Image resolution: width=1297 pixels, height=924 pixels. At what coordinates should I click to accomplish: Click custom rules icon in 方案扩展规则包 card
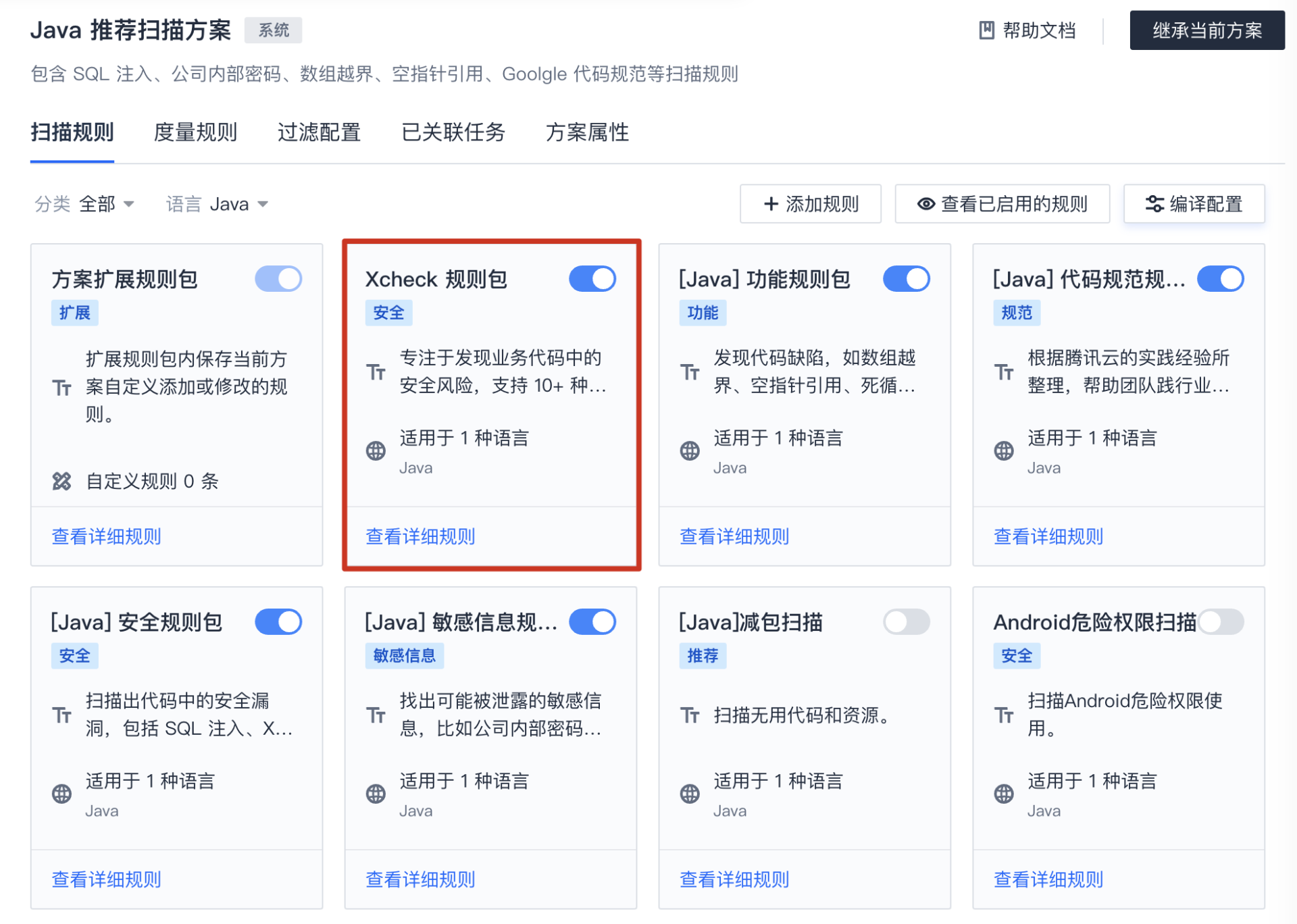(x=61, y=481)
